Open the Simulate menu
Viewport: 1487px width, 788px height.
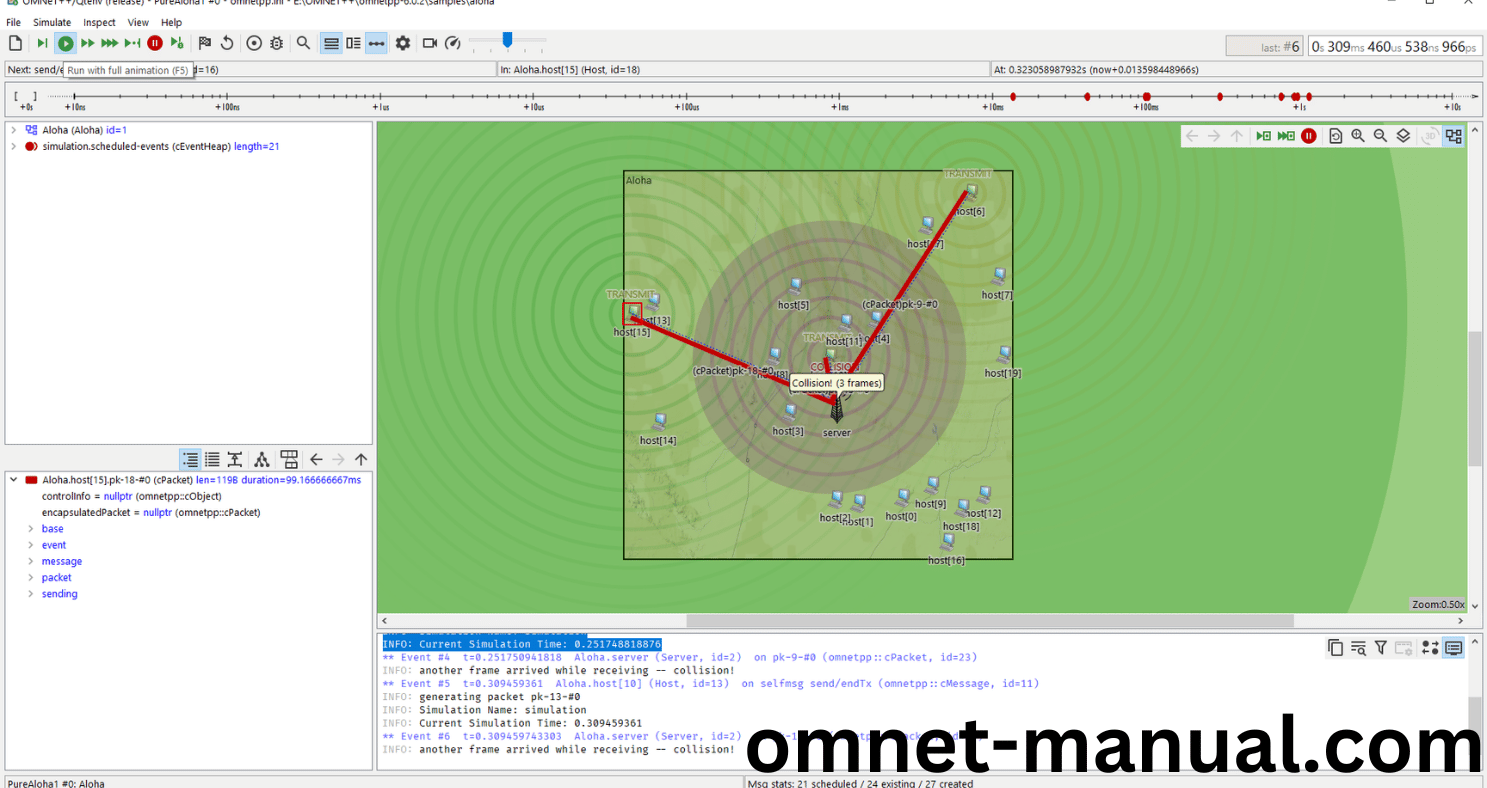coord(51,22)
